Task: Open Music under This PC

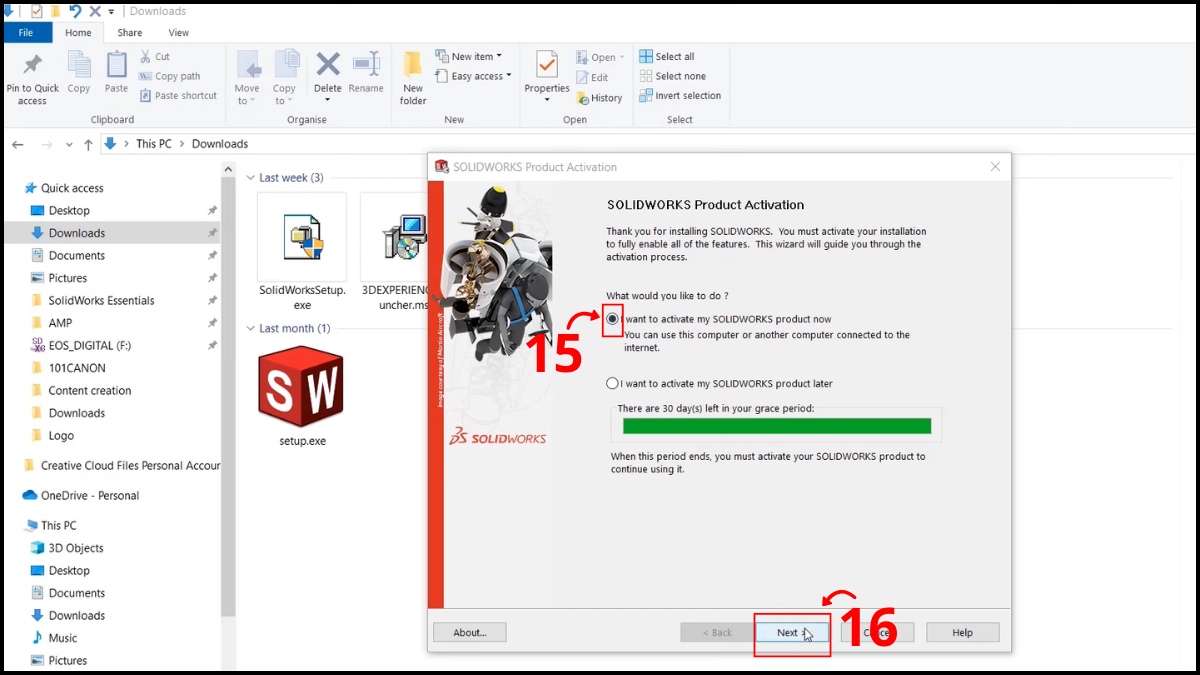Action: click(63, 638)
